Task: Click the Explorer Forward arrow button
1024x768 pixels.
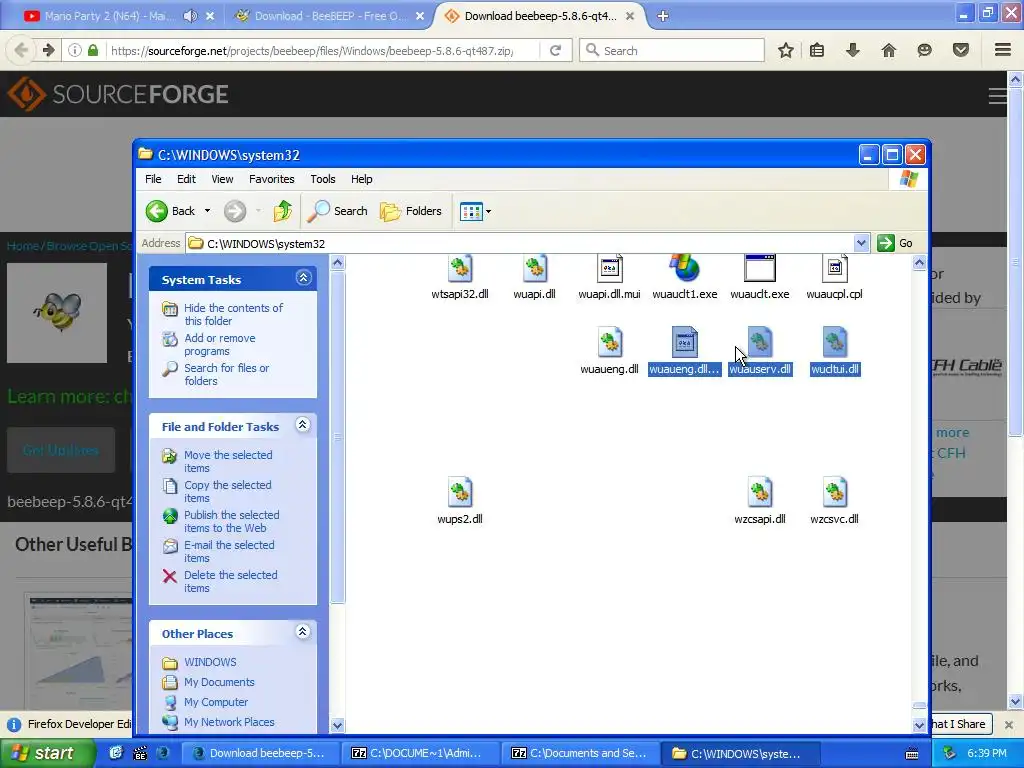Action: pyautogui.click(x=235, y=211)
